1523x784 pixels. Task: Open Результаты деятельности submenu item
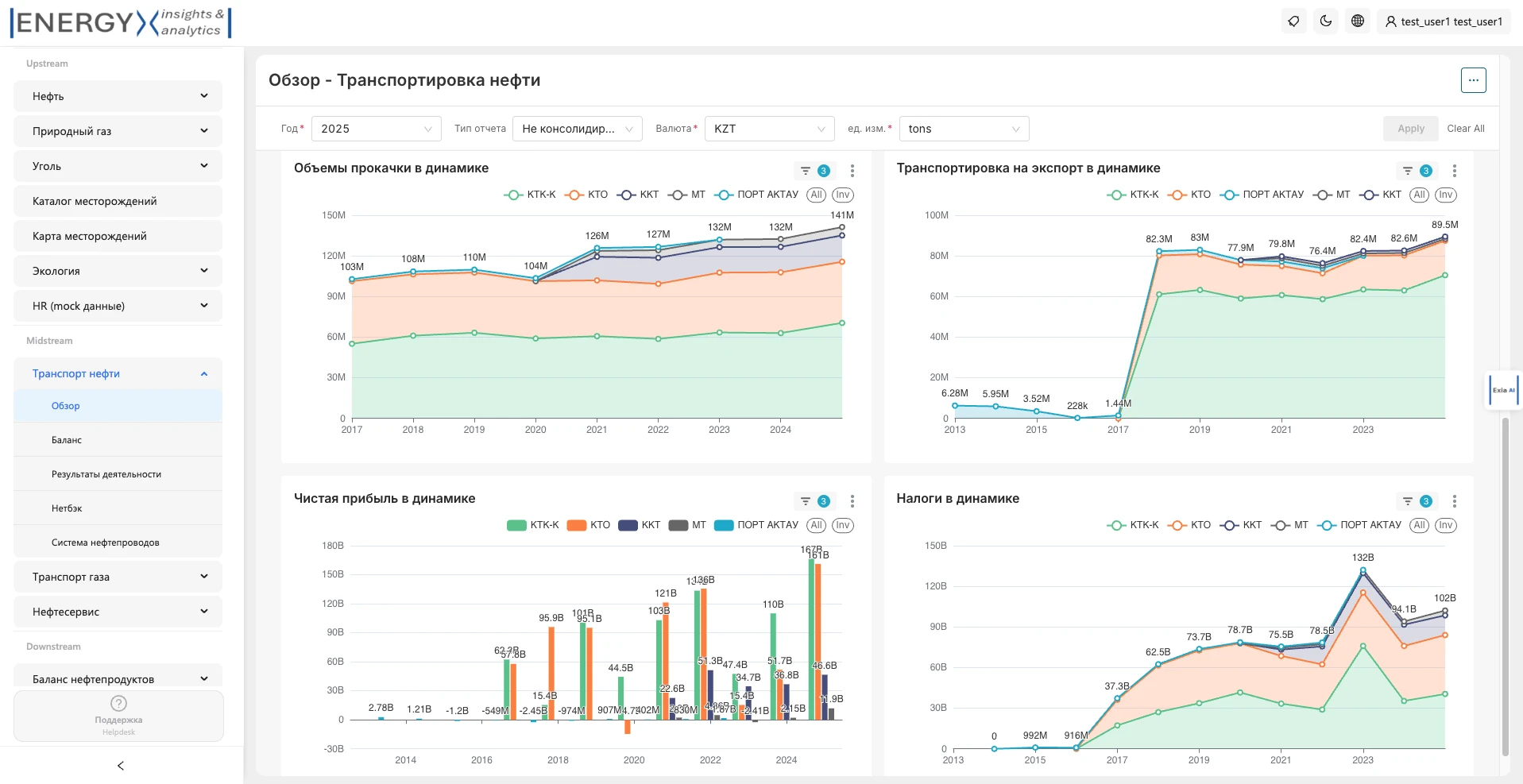pos(118,474)
